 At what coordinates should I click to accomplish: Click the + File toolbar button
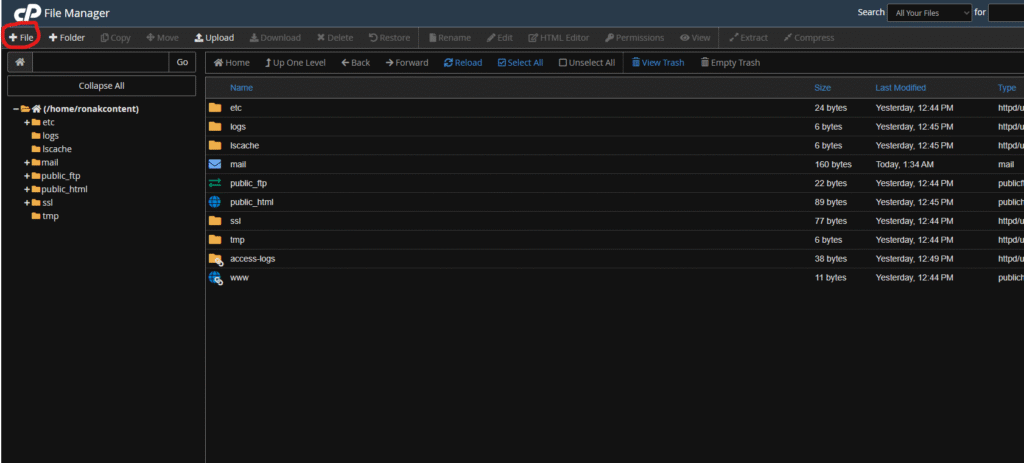(x=21, y=38)
